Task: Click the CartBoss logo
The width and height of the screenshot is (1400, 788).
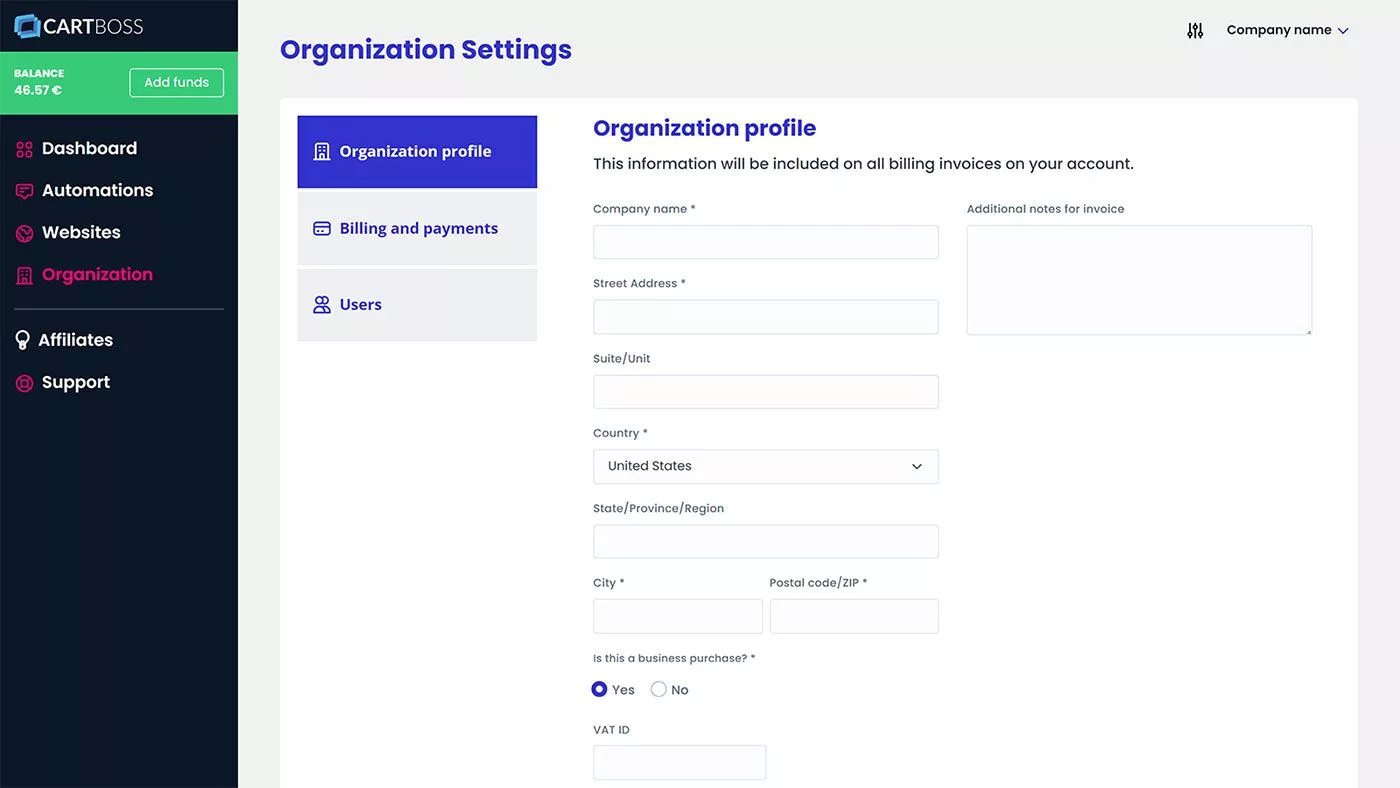Action: click(x=79, y=26)
